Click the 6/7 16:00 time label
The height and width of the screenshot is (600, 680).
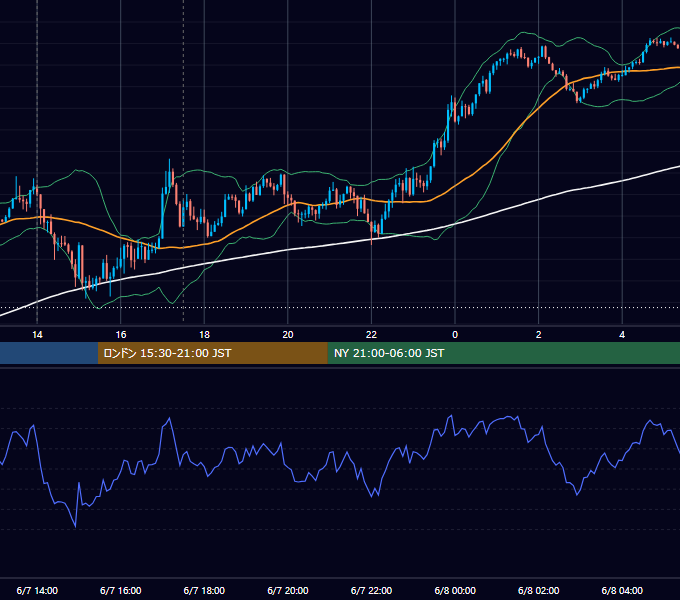(121, 590)
